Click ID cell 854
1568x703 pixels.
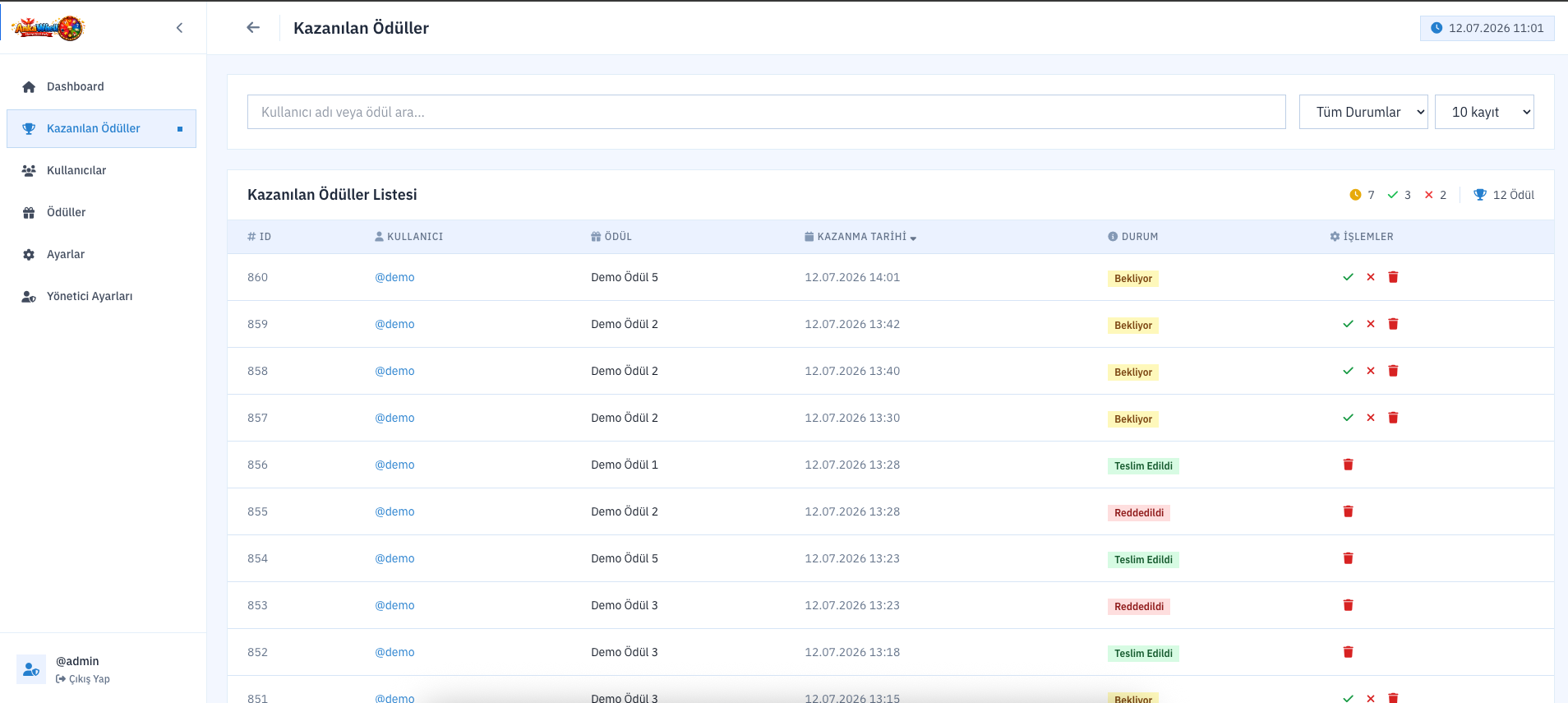(x=257, y=558)
